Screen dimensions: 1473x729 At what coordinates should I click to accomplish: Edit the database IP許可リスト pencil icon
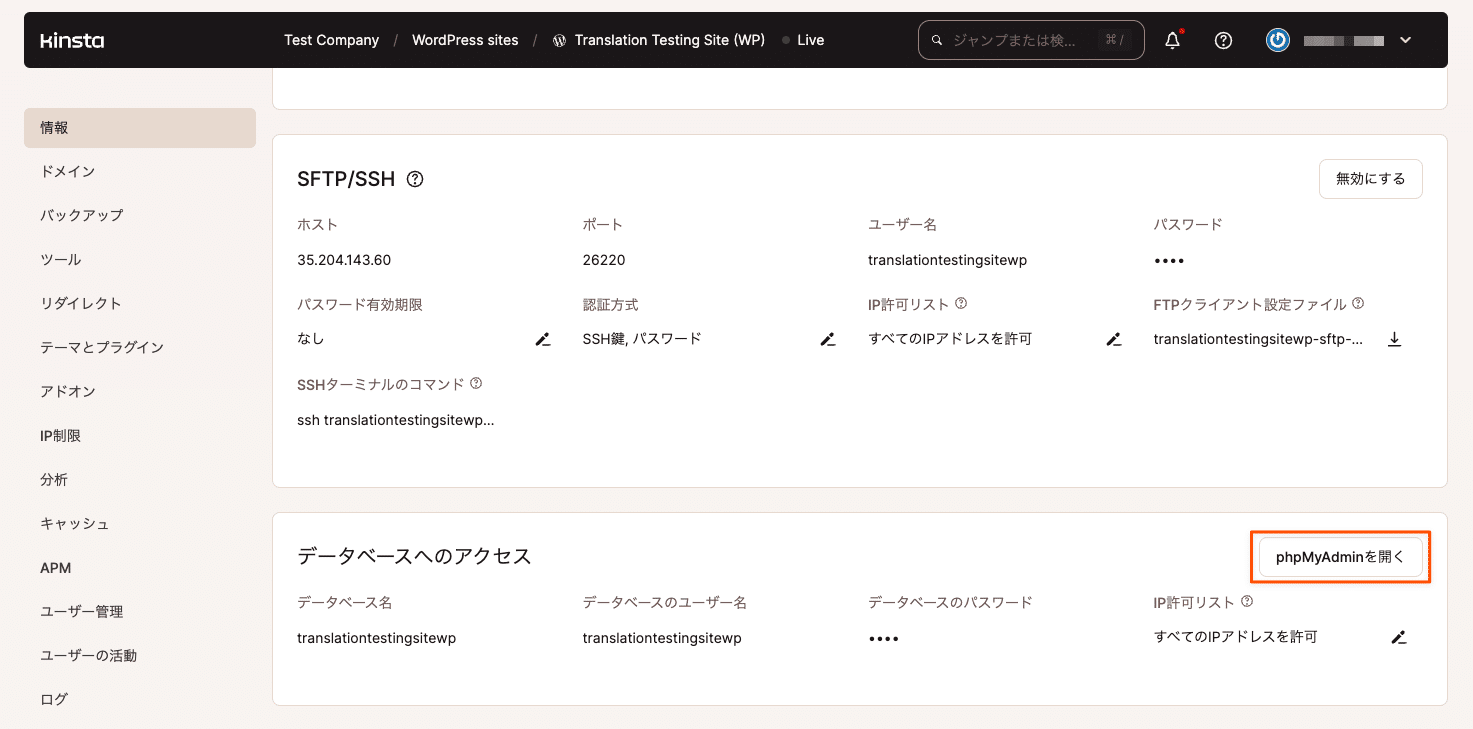(1398, 637)
